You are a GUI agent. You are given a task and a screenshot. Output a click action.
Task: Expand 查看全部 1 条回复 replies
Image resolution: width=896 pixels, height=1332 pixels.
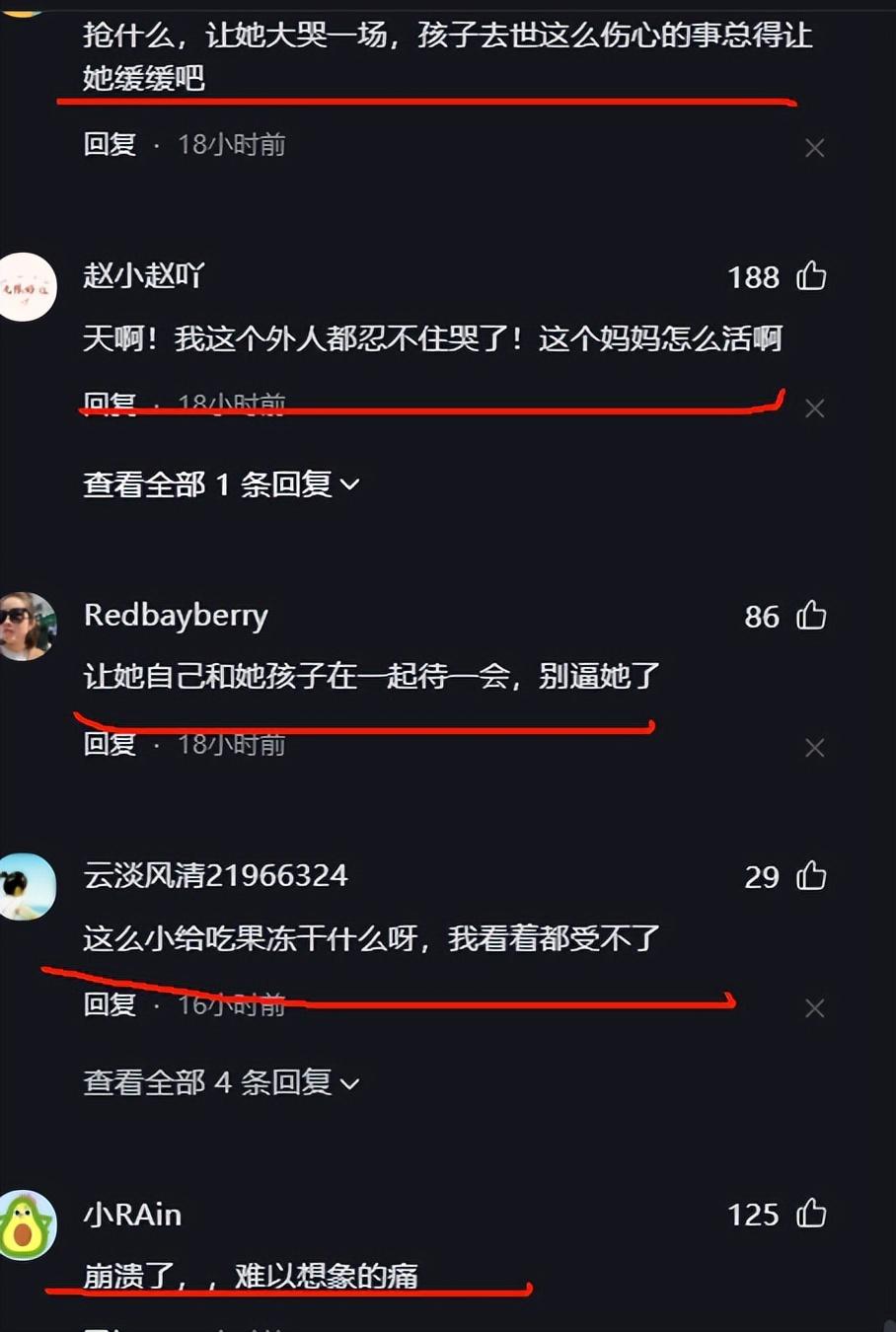coord(221,484)
